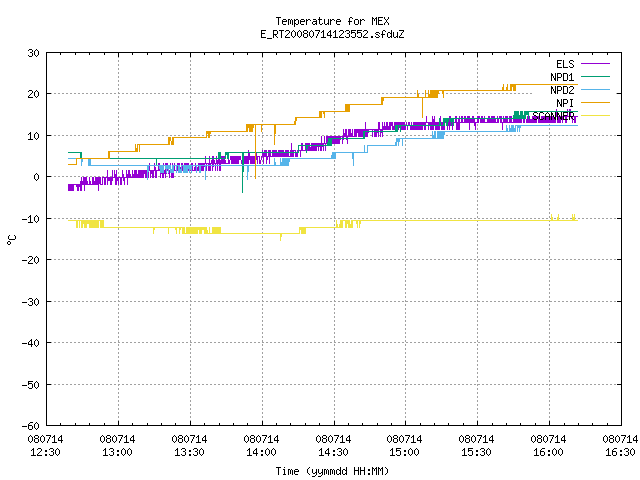Viewport: 640px width, 480px height.
Task: Click the y-axis value 10
Action: [x=33, y=136]
